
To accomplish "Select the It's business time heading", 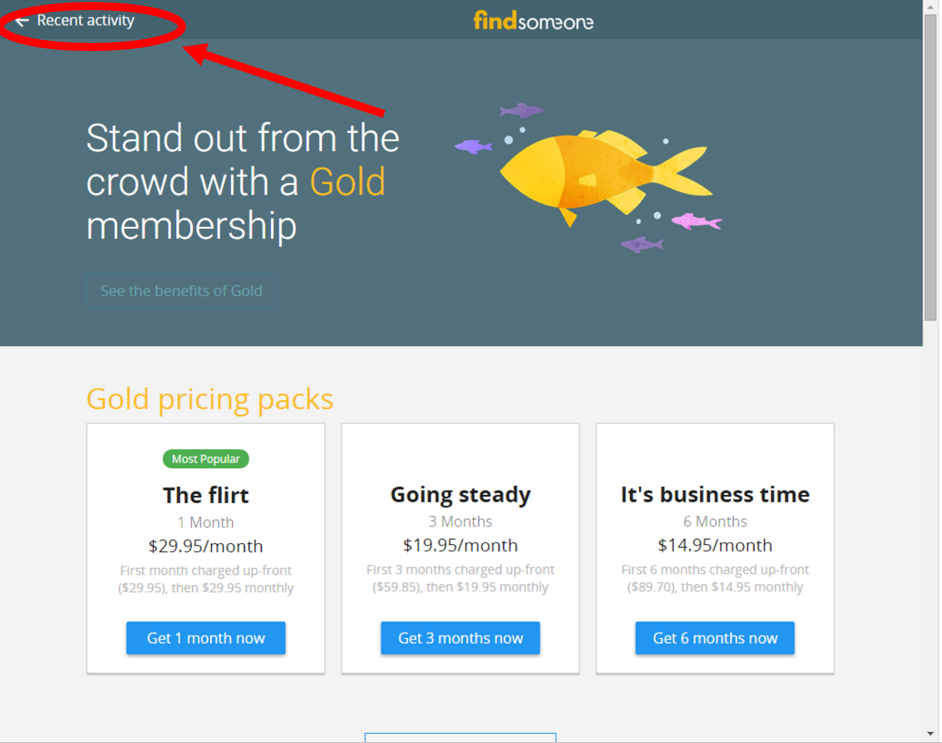I will [x=715, y=495].
